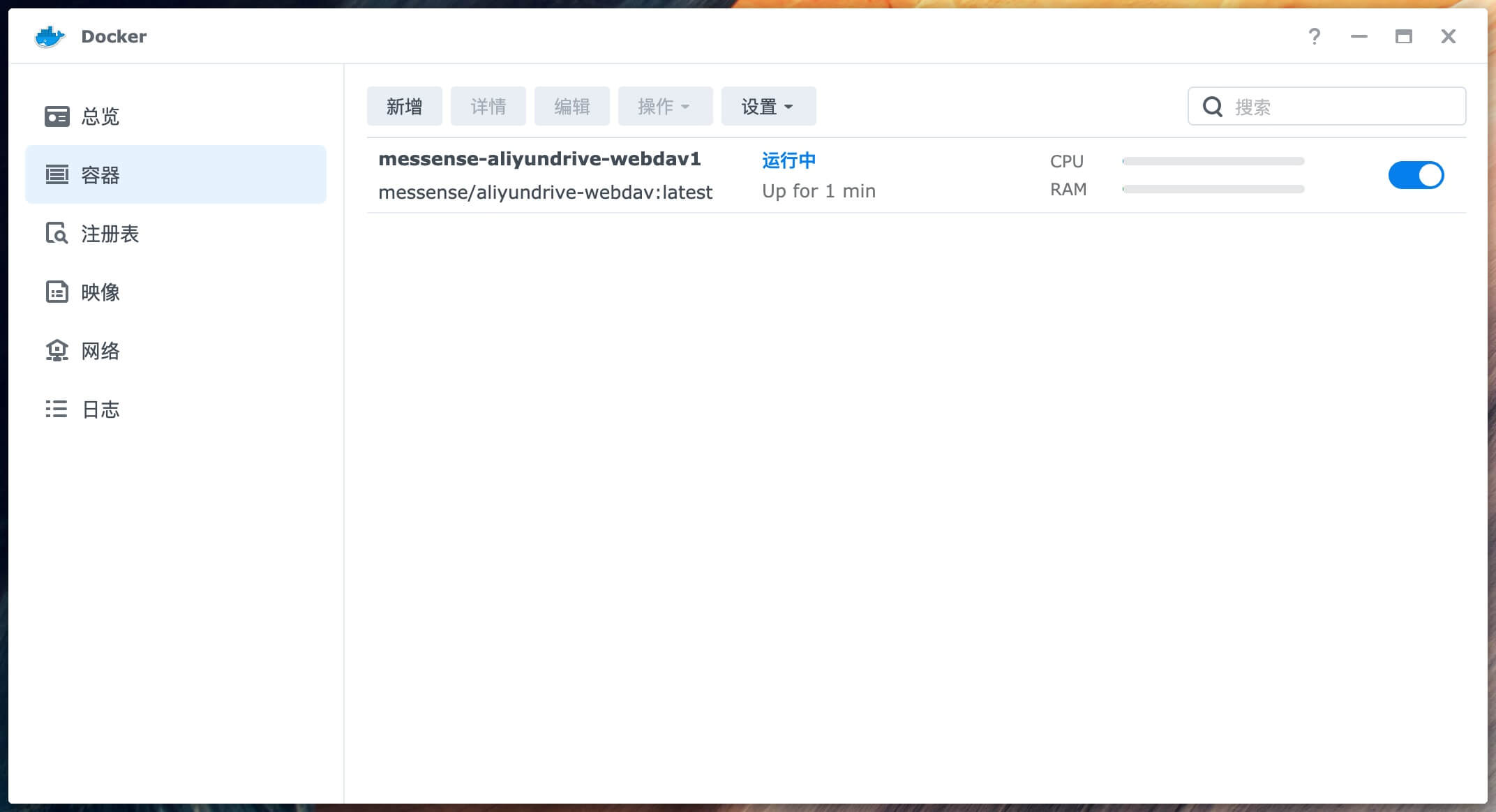
Task: Switch to the 映像 image section
Action: (x=100, y=292)
